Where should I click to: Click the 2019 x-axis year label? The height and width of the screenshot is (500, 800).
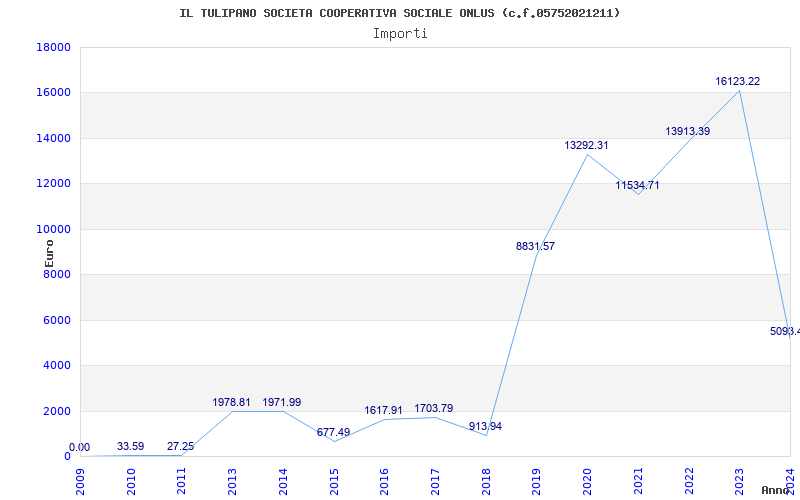tap(537, 481)
